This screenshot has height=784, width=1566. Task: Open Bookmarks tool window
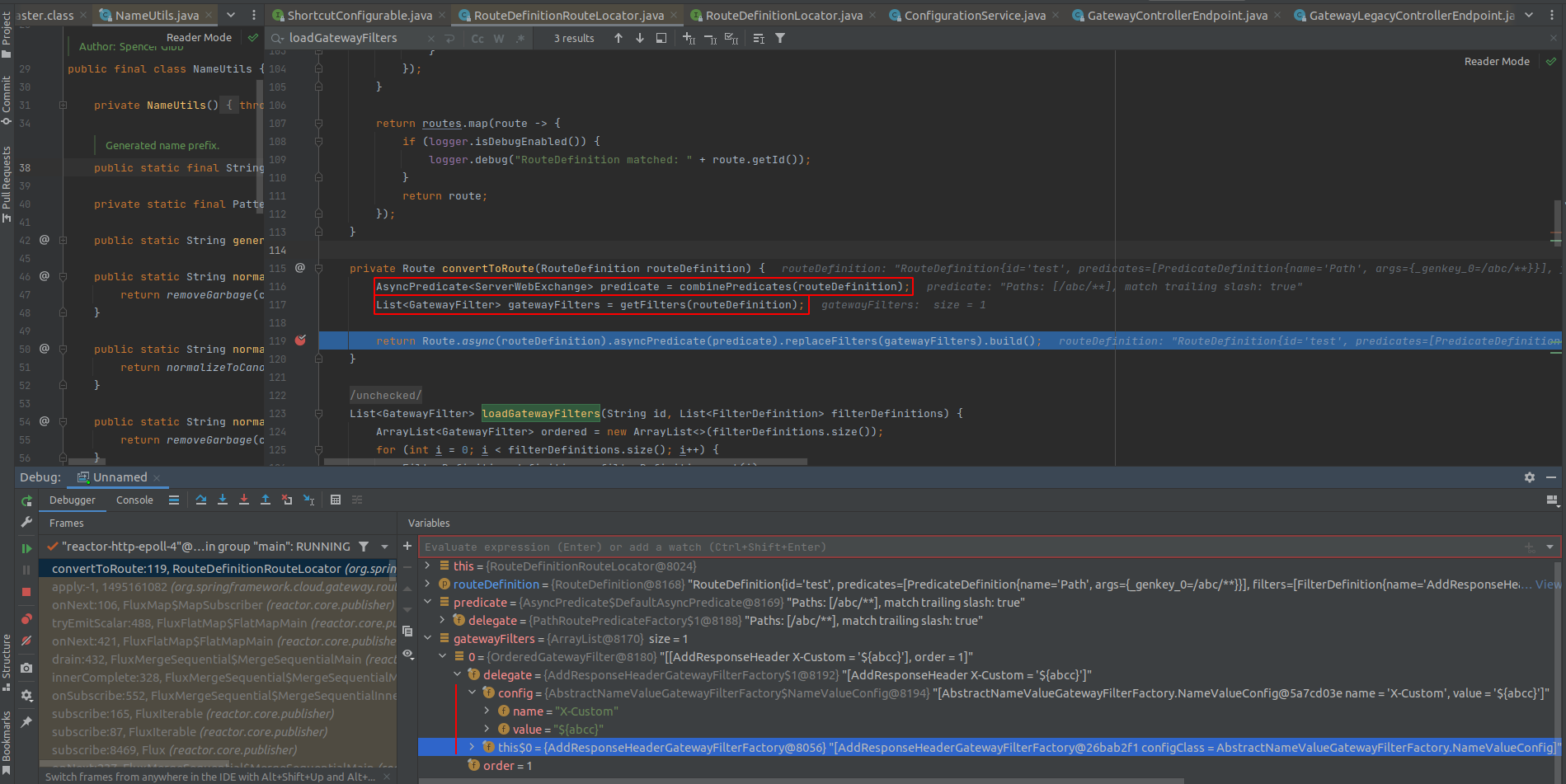pos(7,742)
